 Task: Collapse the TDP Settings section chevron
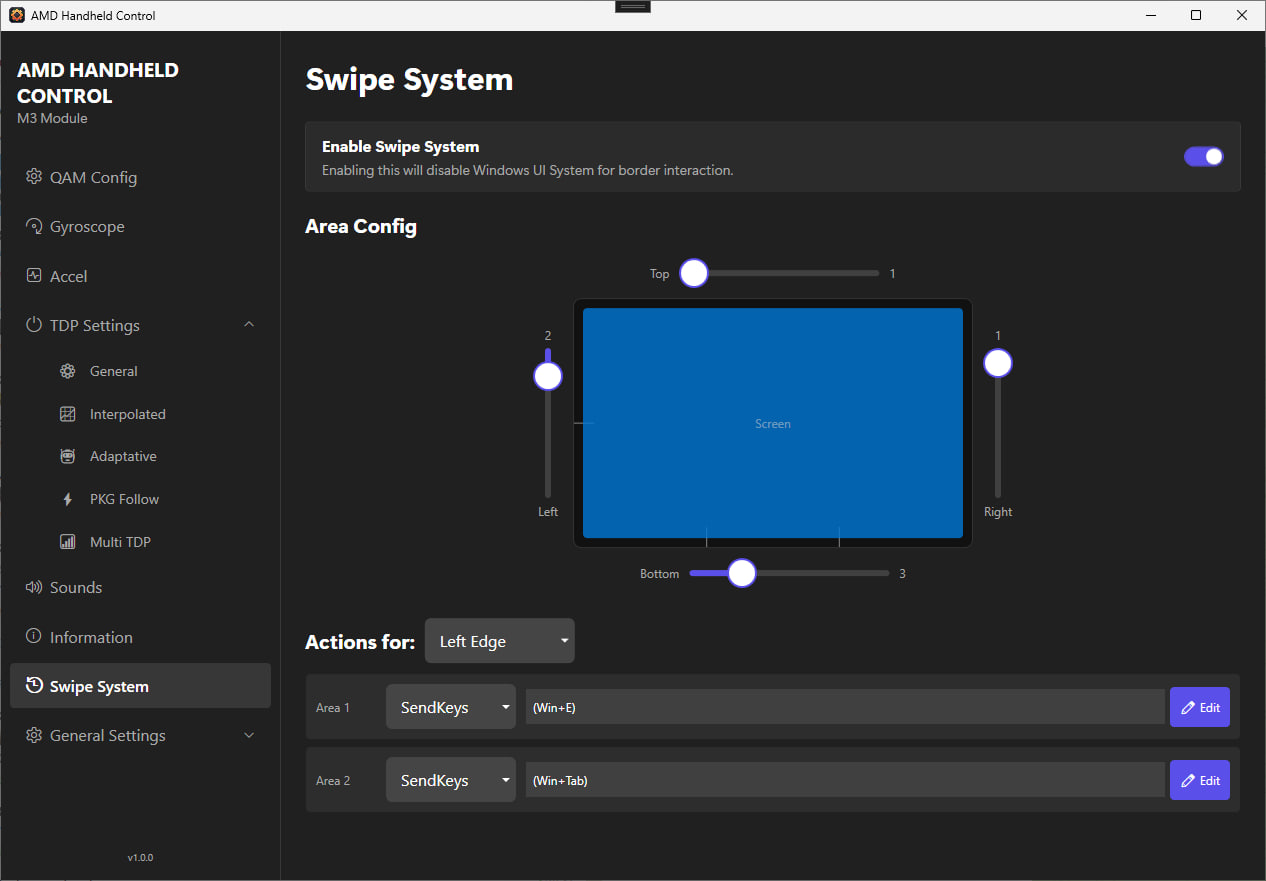pyautogui.click(x=249, y=324)
